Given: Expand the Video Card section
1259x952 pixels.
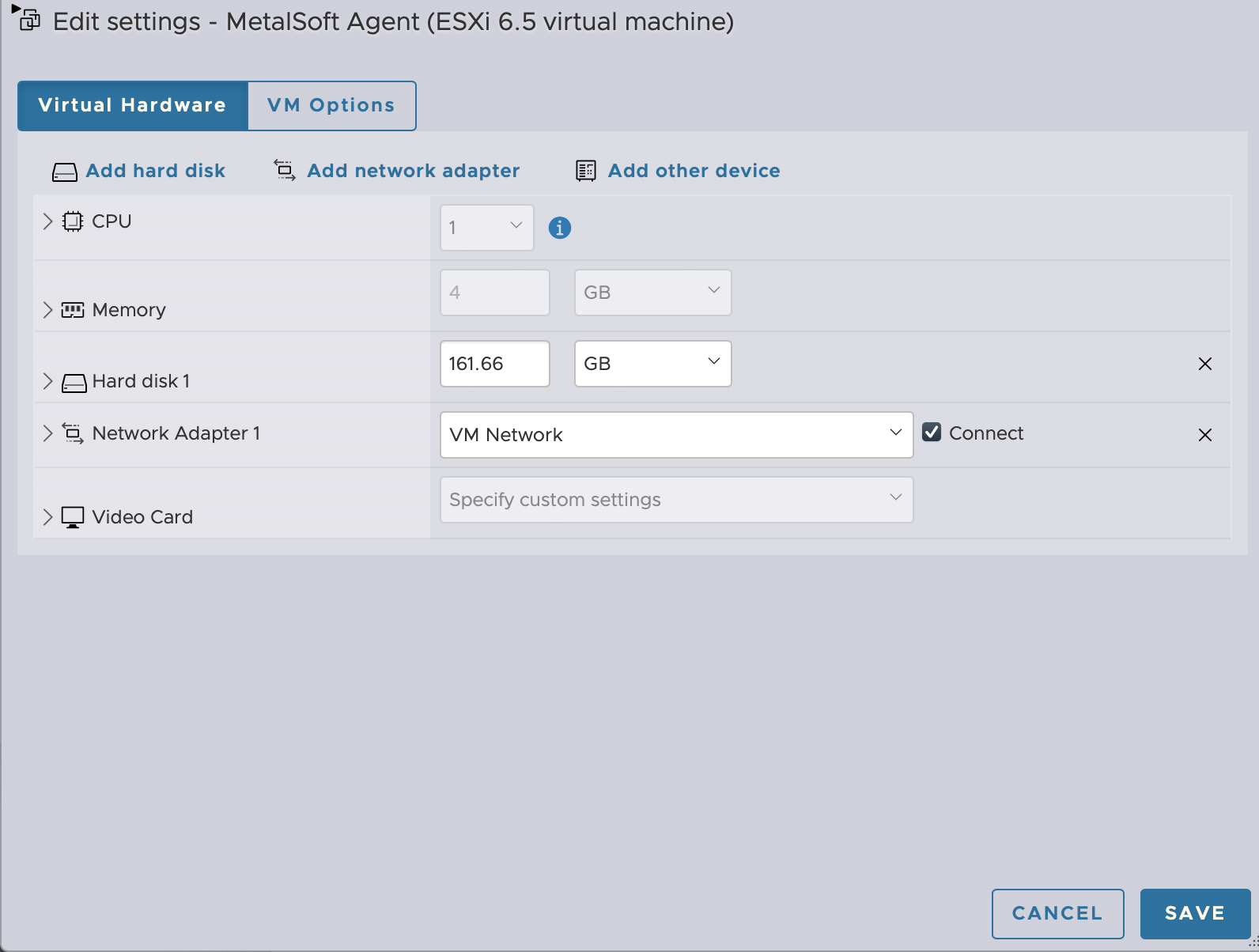Looking at the screenshot, I should (x=47, y=517).
